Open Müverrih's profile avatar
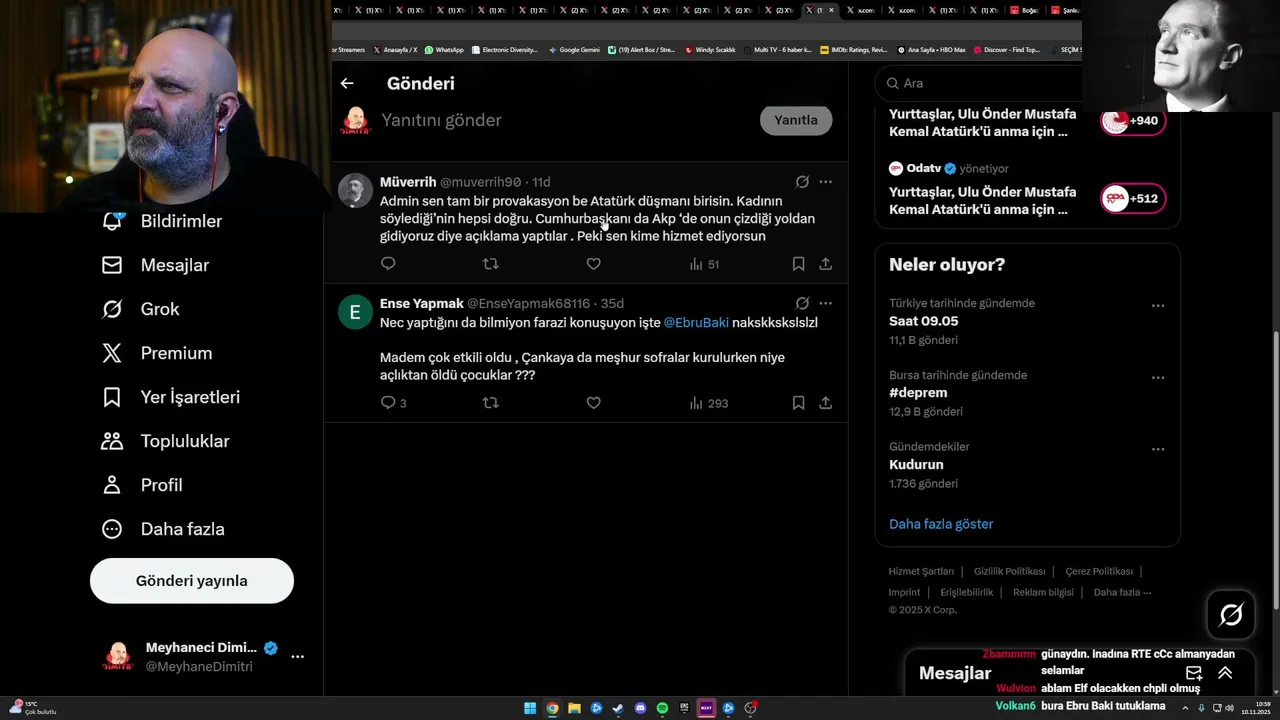1280x720 pixels. (x=355, y=190)
